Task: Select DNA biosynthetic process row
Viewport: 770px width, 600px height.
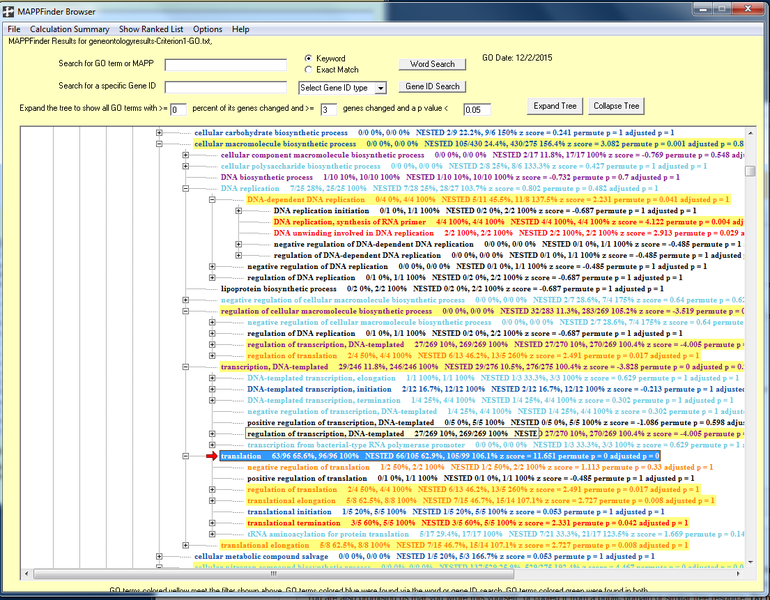Action: (x=450, y=177)
